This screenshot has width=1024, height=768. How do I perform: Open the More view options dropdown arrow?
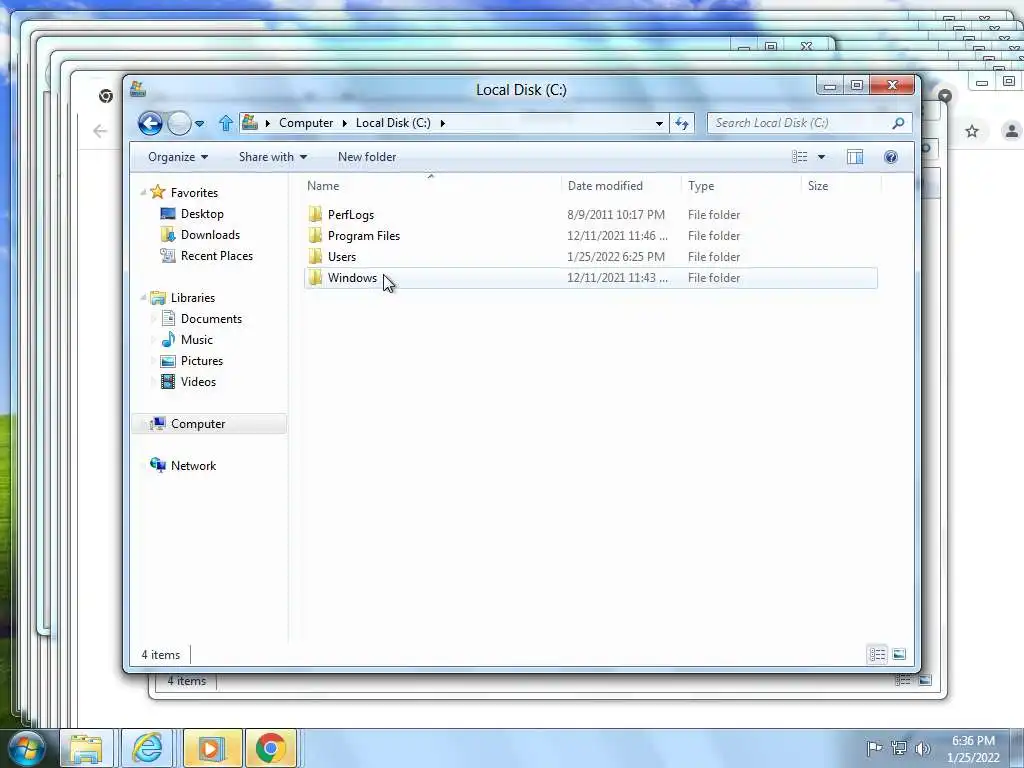[x=822, y=157]
